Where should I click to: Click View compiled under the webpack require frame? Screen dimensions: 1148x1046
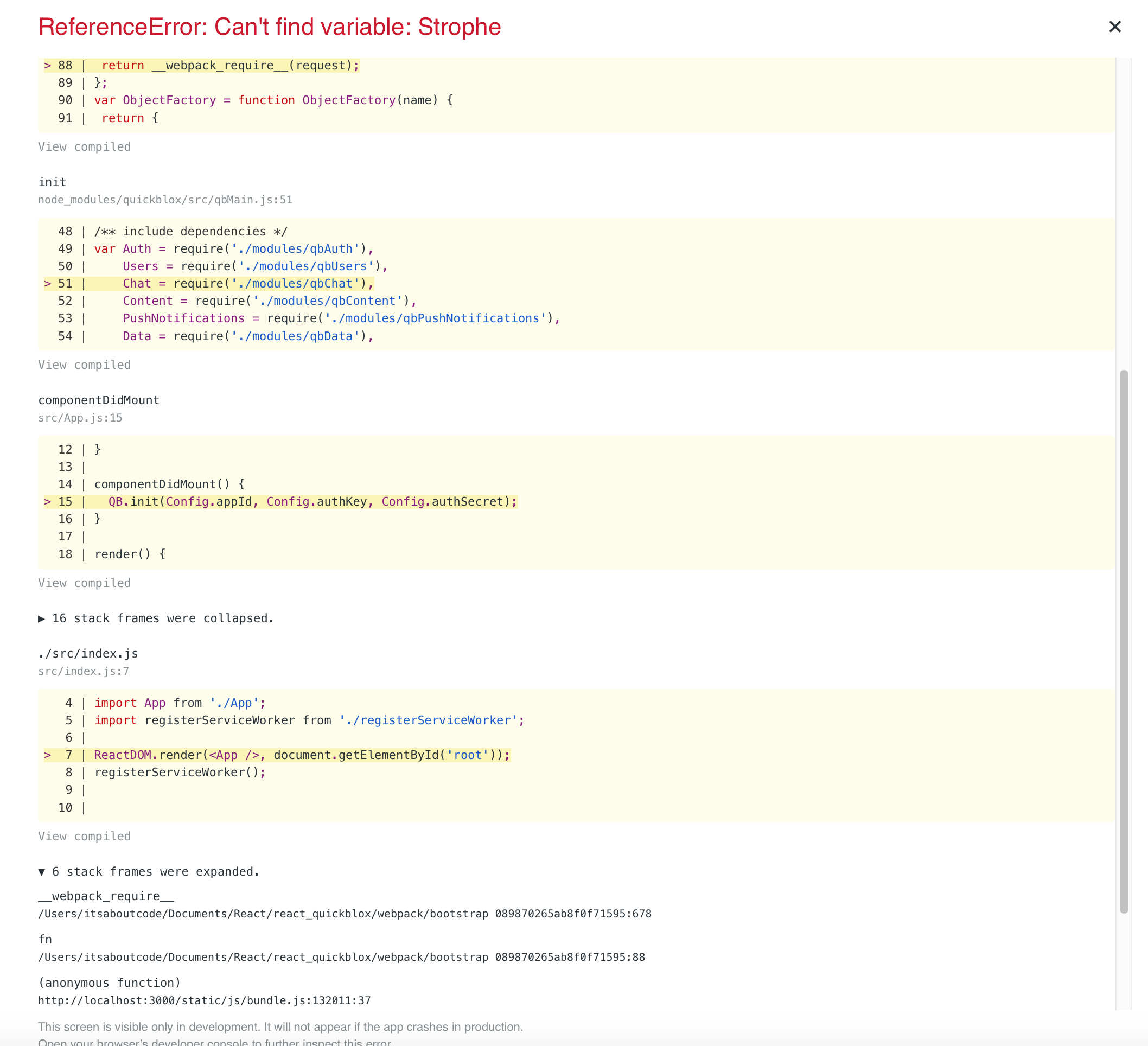84,147
